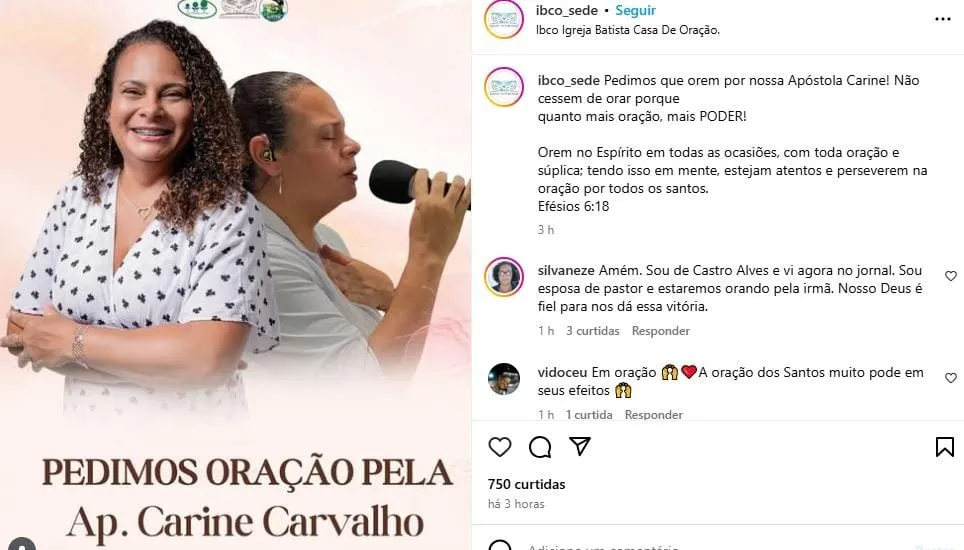
Task: Open the ibco_sede username in the header
Action: click(566, 10)
